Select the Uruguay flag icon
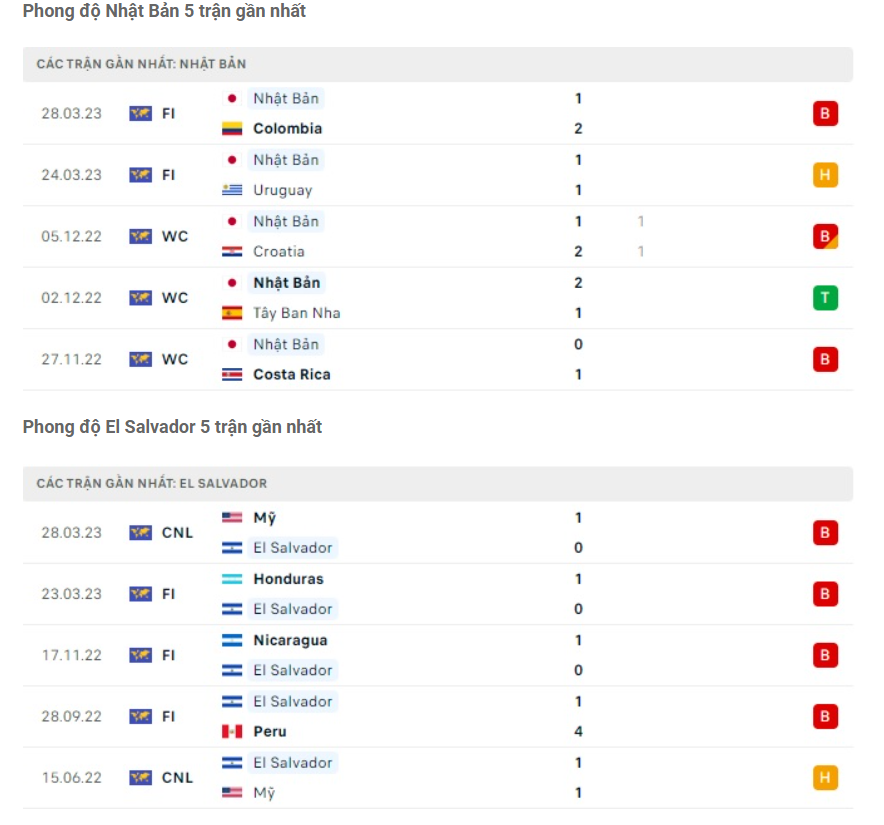Screen dimensions: 884x825 (x=234, y=190)
